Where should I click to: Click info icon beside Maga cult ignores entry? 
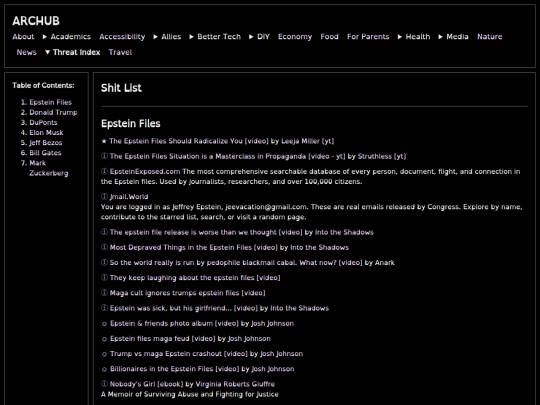click(x=104, y=292)
